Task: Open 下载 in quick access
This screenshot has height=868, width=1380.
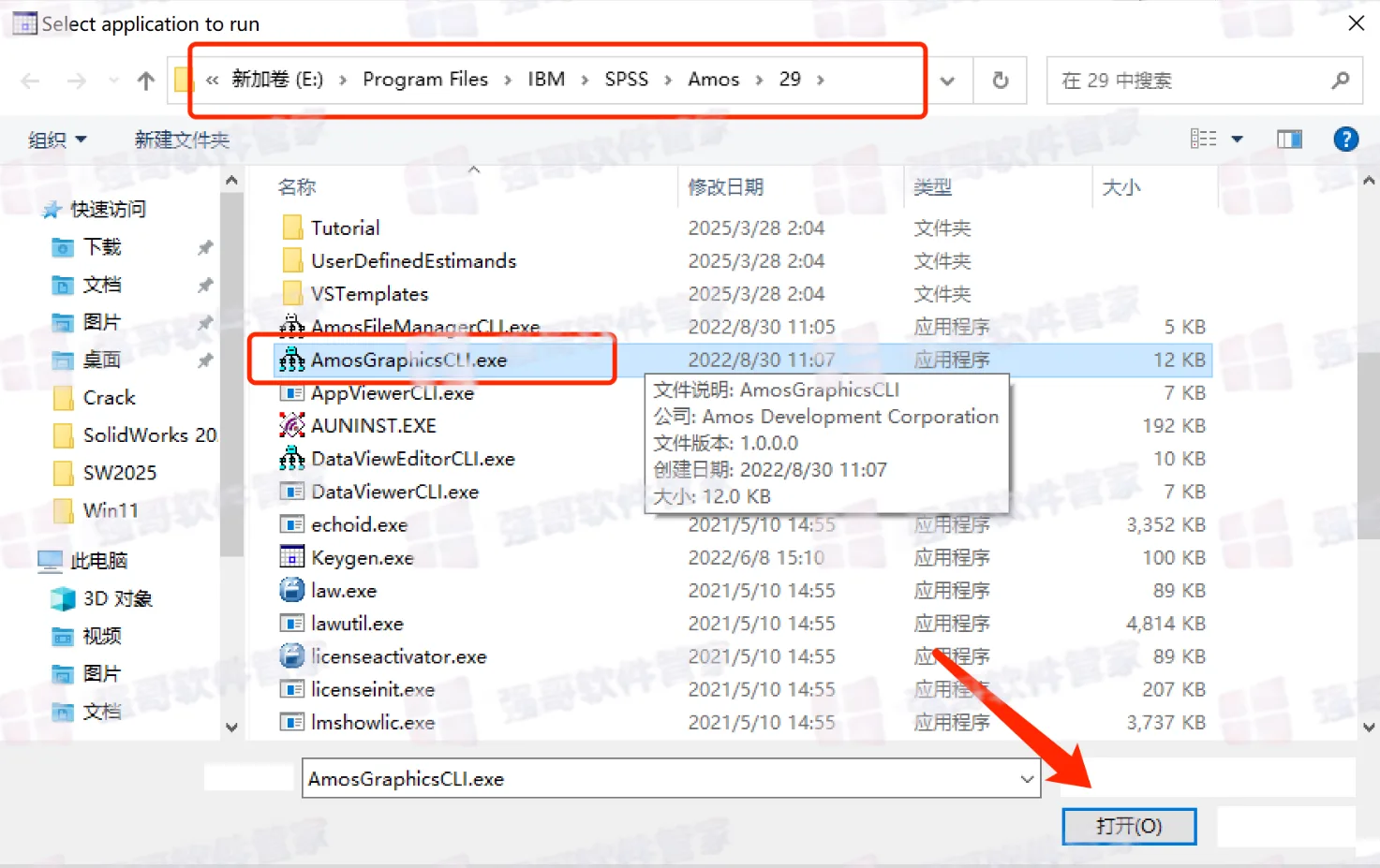Action: click(x=87, y=247)
